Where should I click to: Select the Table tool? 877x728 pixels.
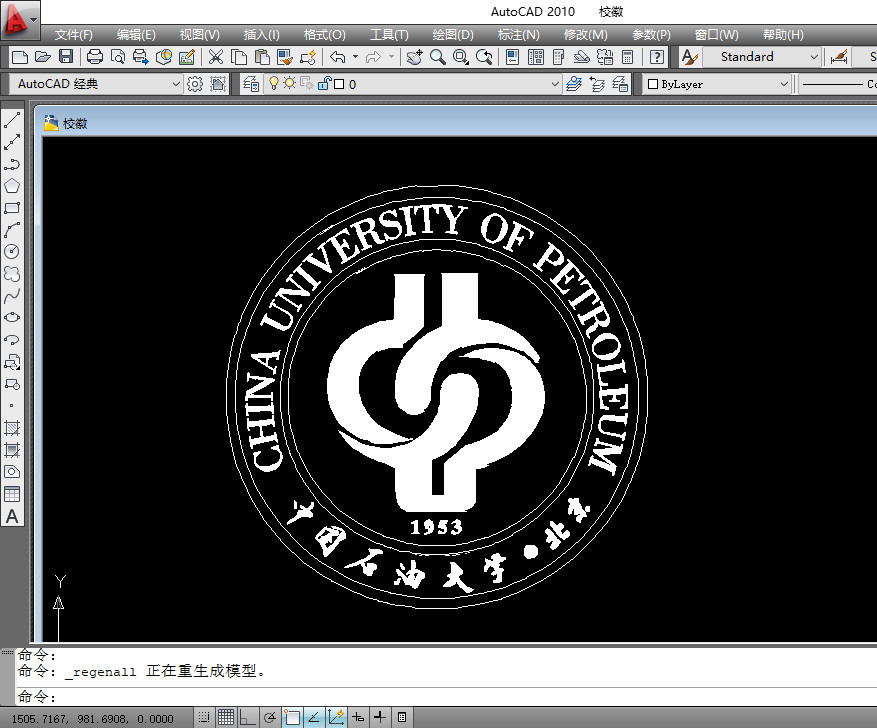click(x=12, y=494)
